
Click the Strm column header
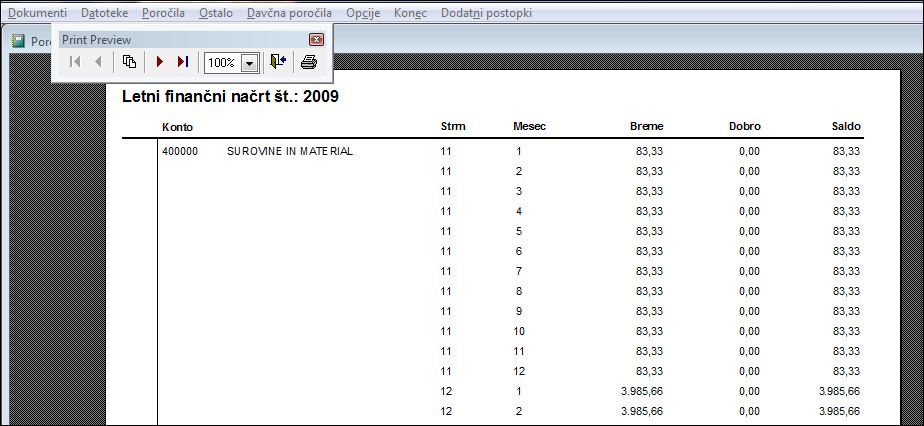pyautogui.click(x=453, y=126)
